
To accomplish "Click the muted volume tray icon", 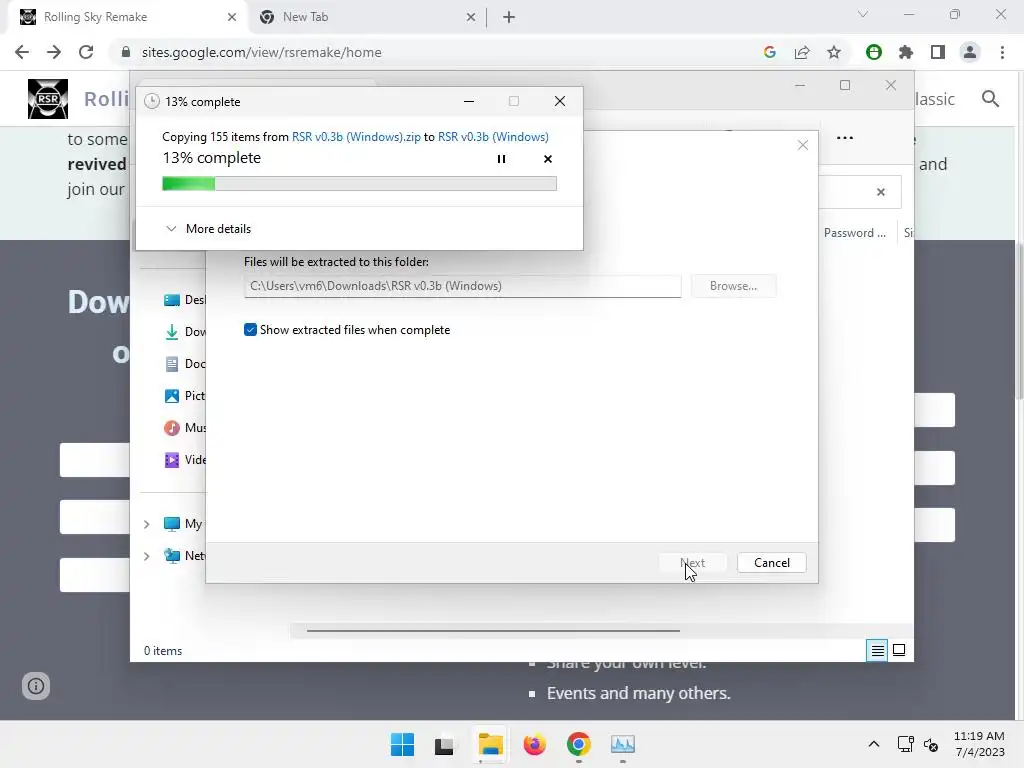I will pos(931,744).
